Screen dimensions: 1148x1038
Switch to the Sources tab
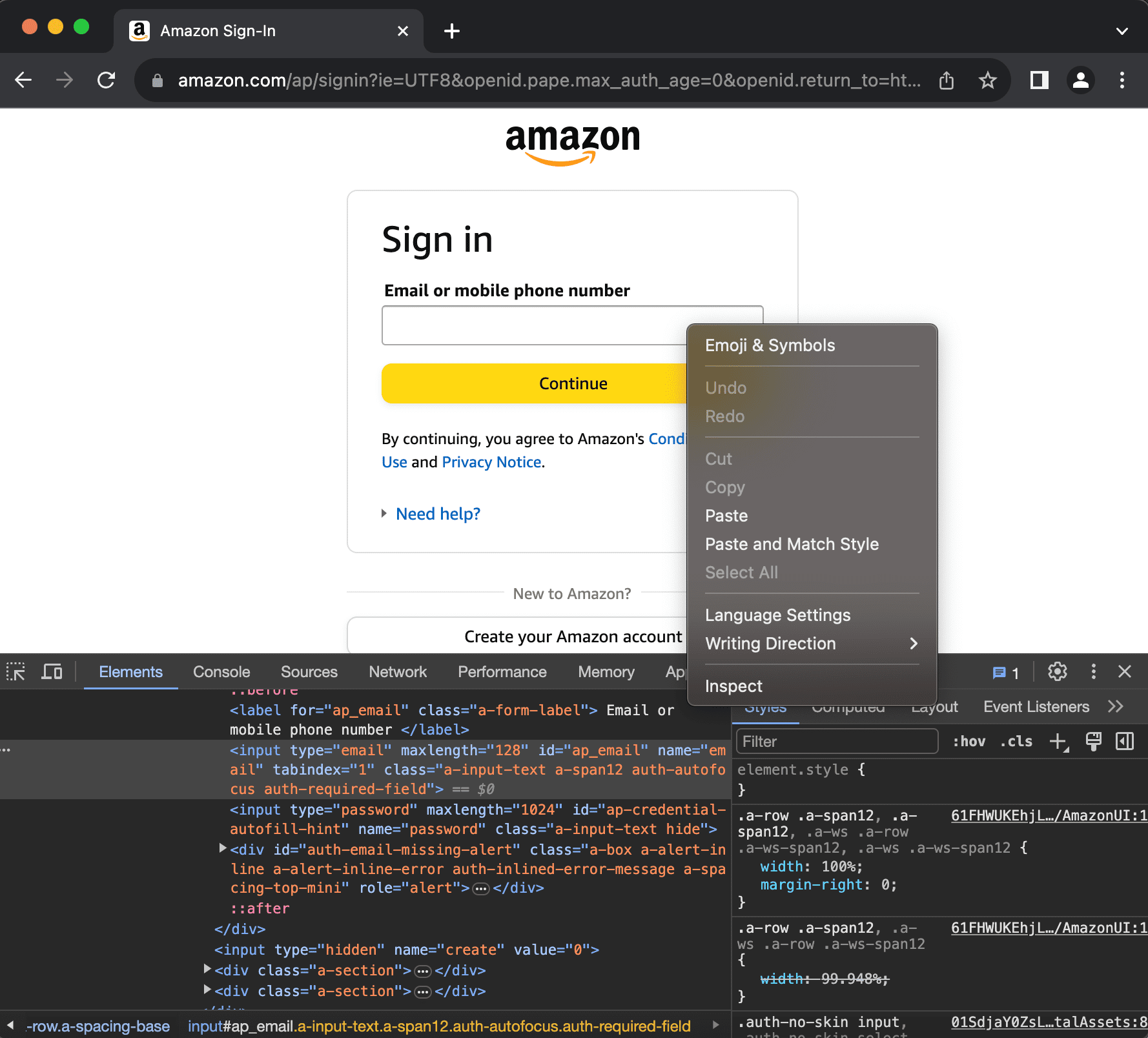(x=309, y=672)
